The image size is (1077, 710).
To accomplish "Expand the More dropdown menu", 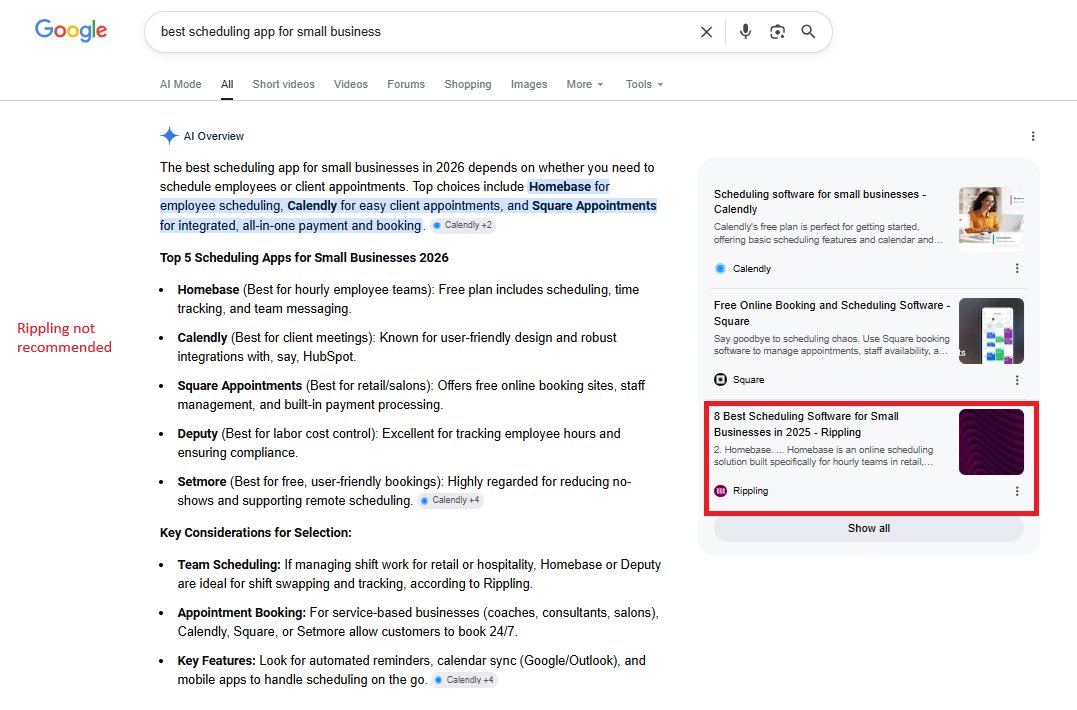I will (585, 84).
